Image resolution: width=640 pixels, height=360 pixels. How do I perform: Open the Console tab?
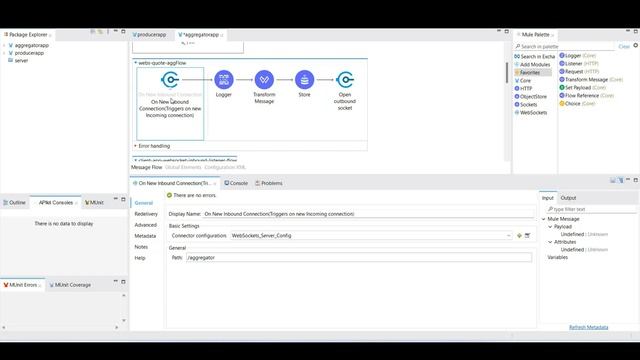[x=236, y=183]
